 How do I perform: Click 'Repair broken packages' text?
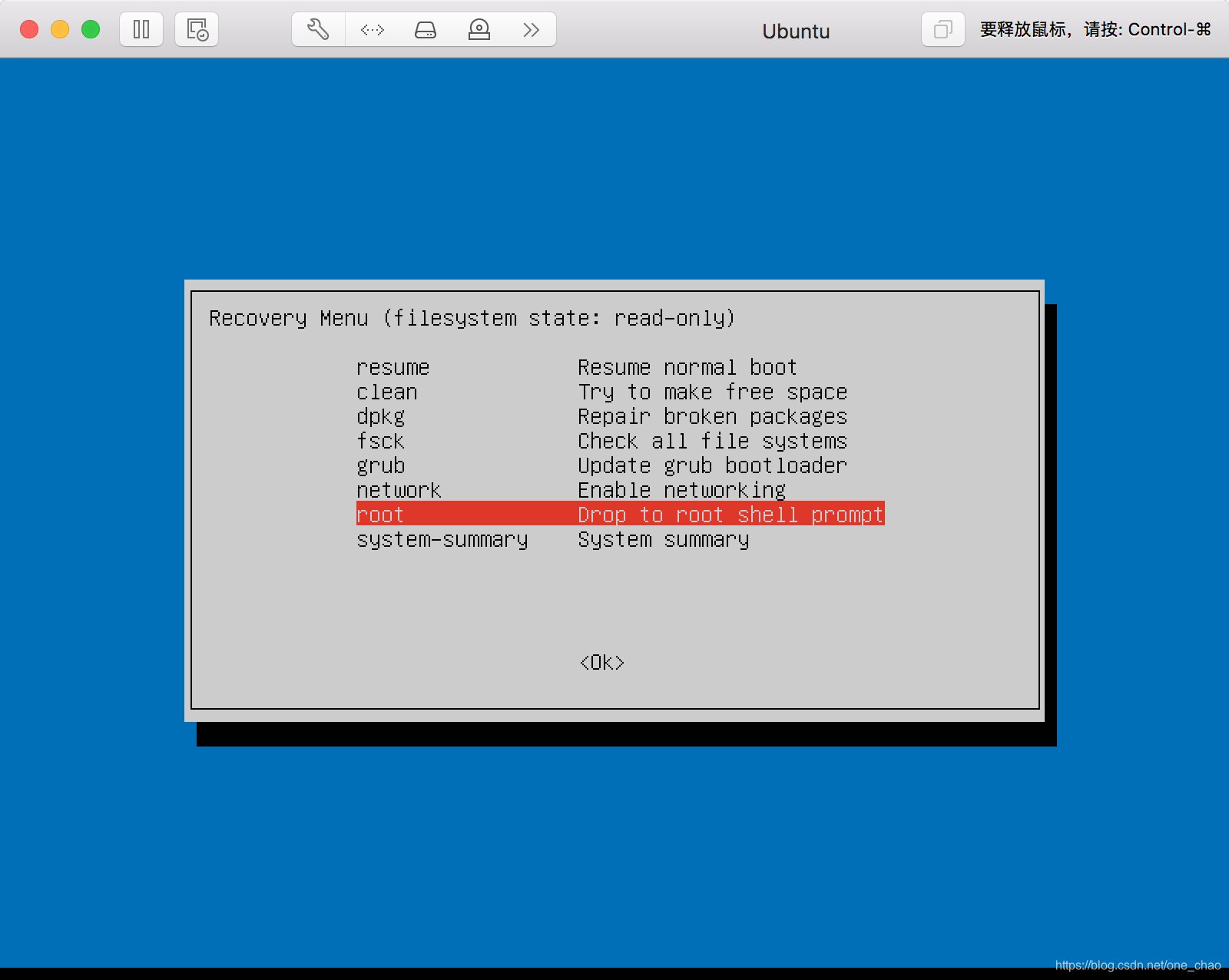click(x=713, y=417)
